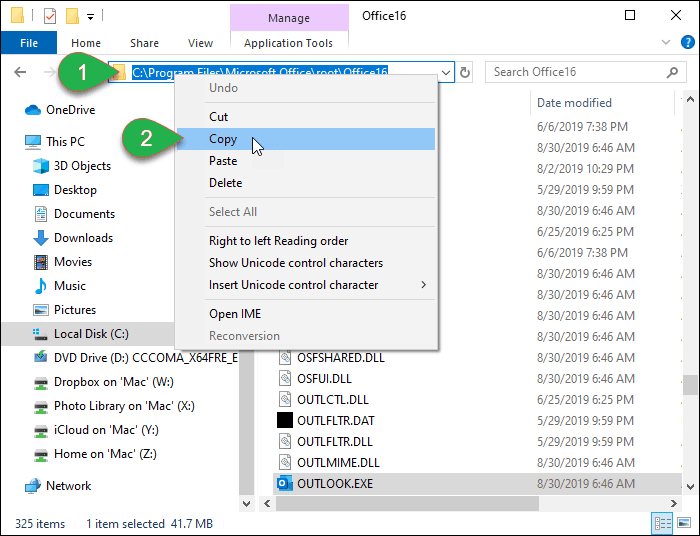Viewport: 700px width, 536px height.
Task: Click the Downloads arrow icon
Action: coord(41,238)
